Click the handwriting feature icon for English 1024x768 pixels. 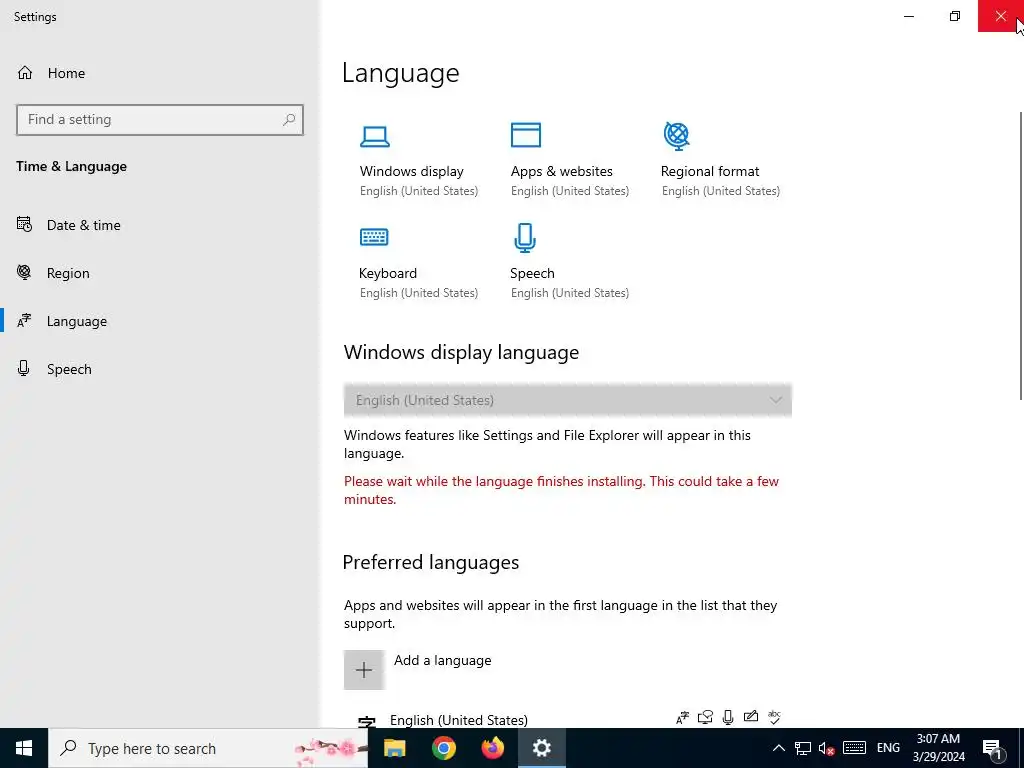coord(751,717)
